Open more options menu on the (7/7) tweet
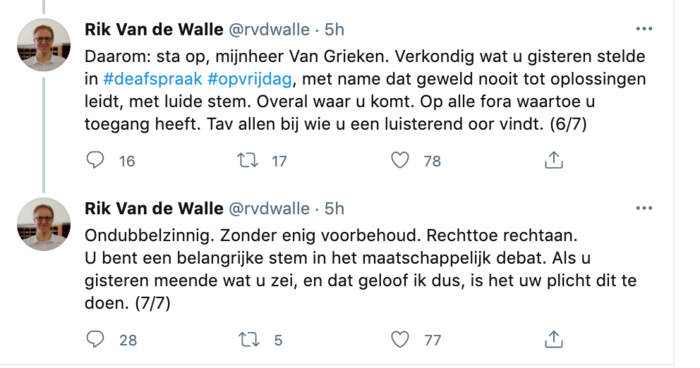The height and width of the screenshot is (368, 700). pyautogui.click(x=644, y=208)
